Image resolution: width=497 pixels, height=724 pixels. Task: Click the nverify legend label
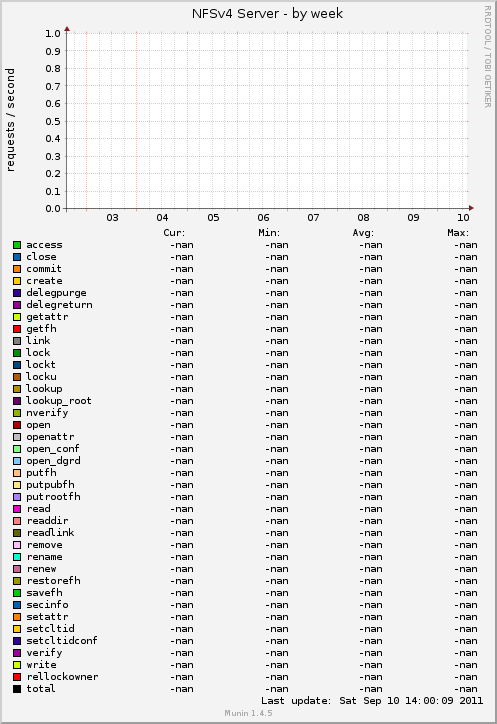(x=47, y=413)
